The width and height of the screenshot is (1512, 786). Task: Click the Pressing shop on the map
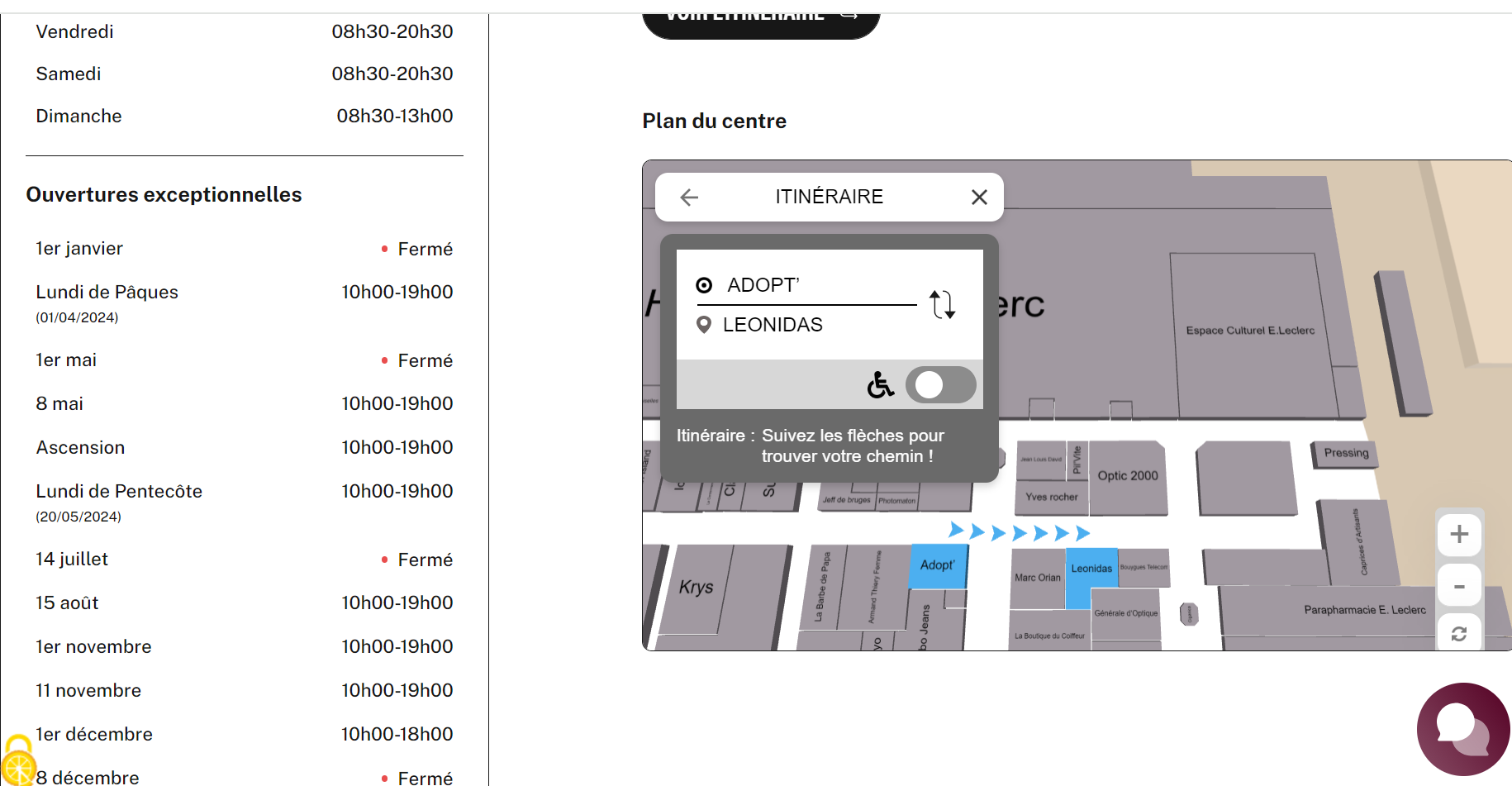(1346, 453)
